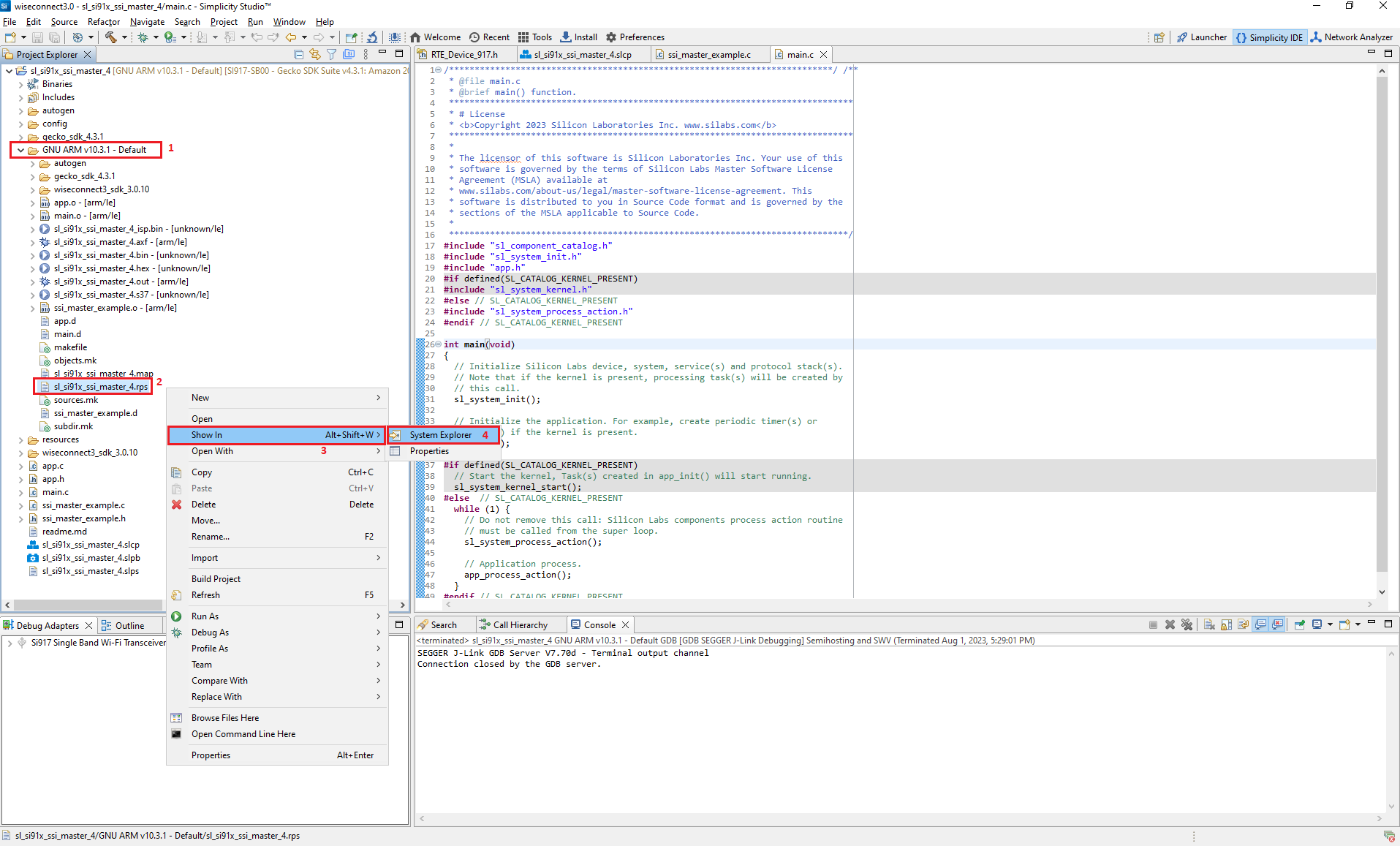Expand the Includes node
Screen dimensions: 1400x846
pos(20,97)
